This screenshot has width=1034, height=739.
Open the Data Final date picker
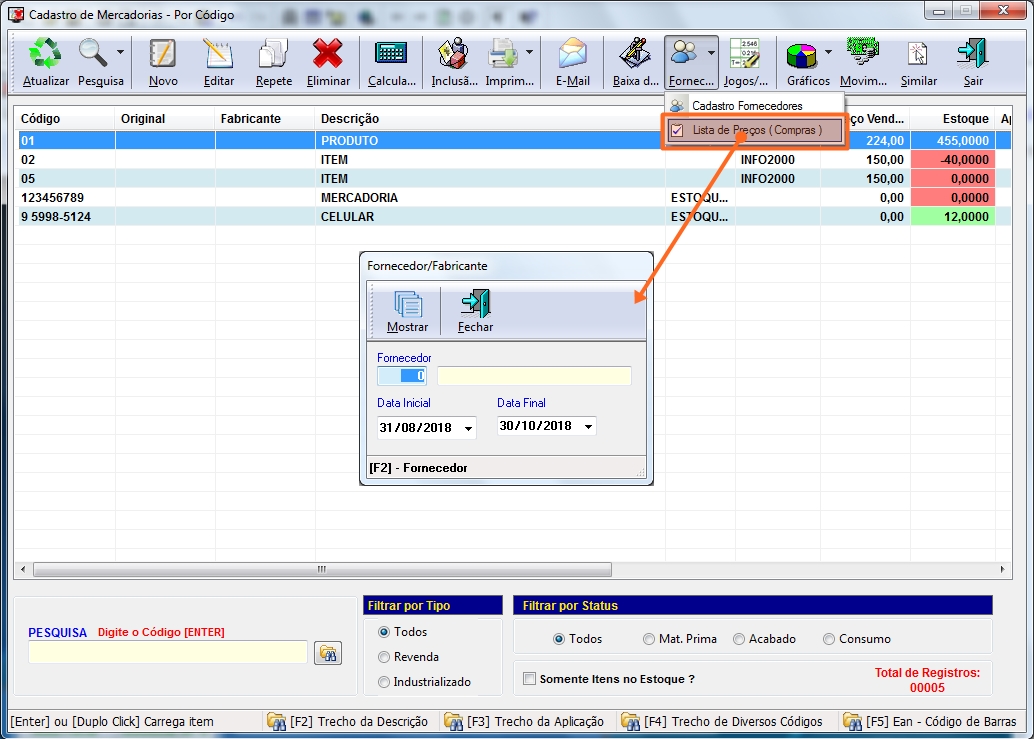click(587, 427)
